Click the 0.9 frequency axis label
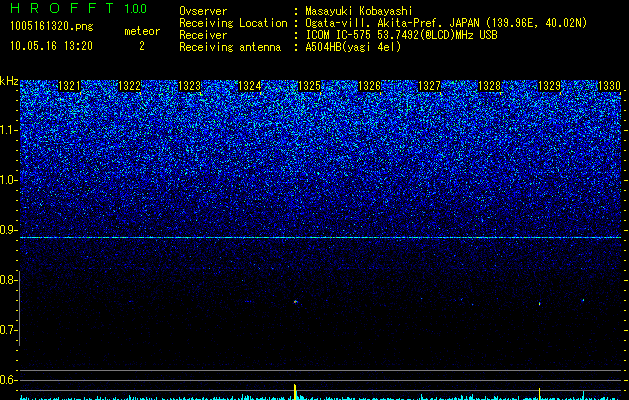 click(9, 230)
